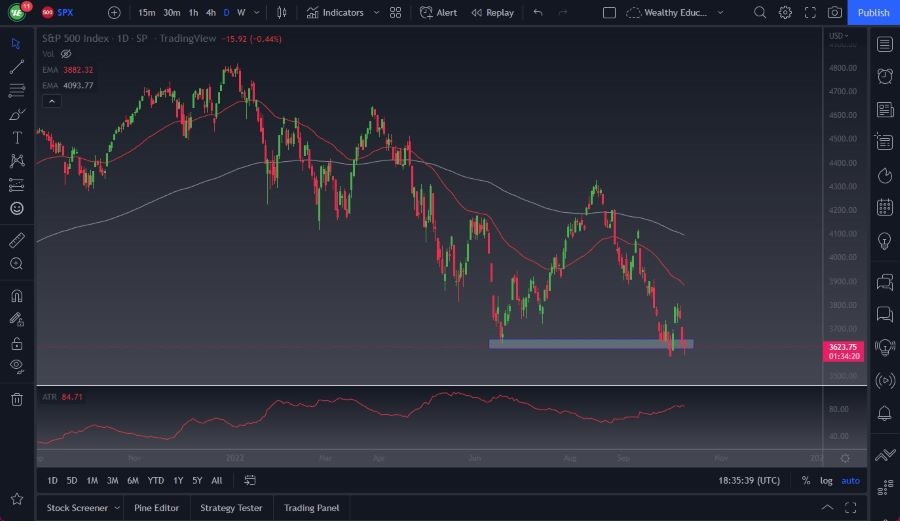Click the blue Publish button
This screenshot has height=525, width=900.
click(x=873, y=13)
